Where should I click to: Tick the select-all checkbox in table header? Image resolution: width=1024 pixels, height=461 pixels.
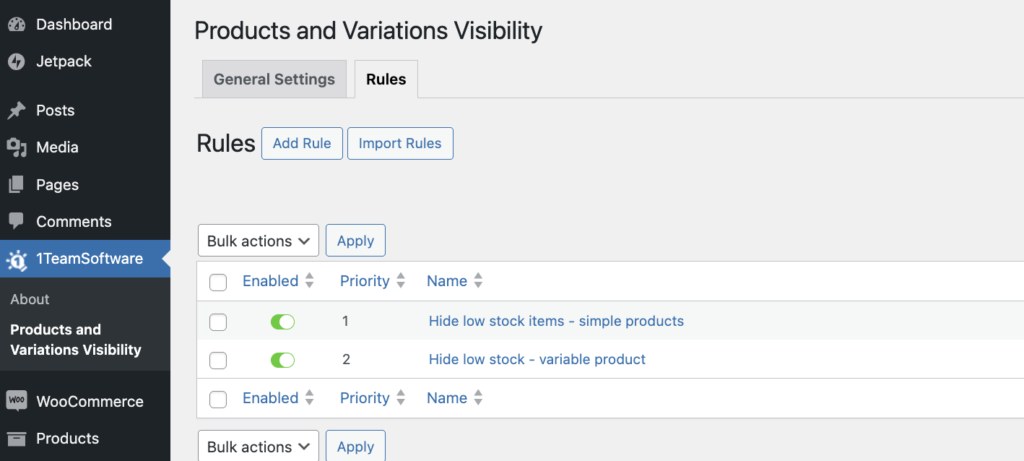pyautogui.click(x=218, y=282)
